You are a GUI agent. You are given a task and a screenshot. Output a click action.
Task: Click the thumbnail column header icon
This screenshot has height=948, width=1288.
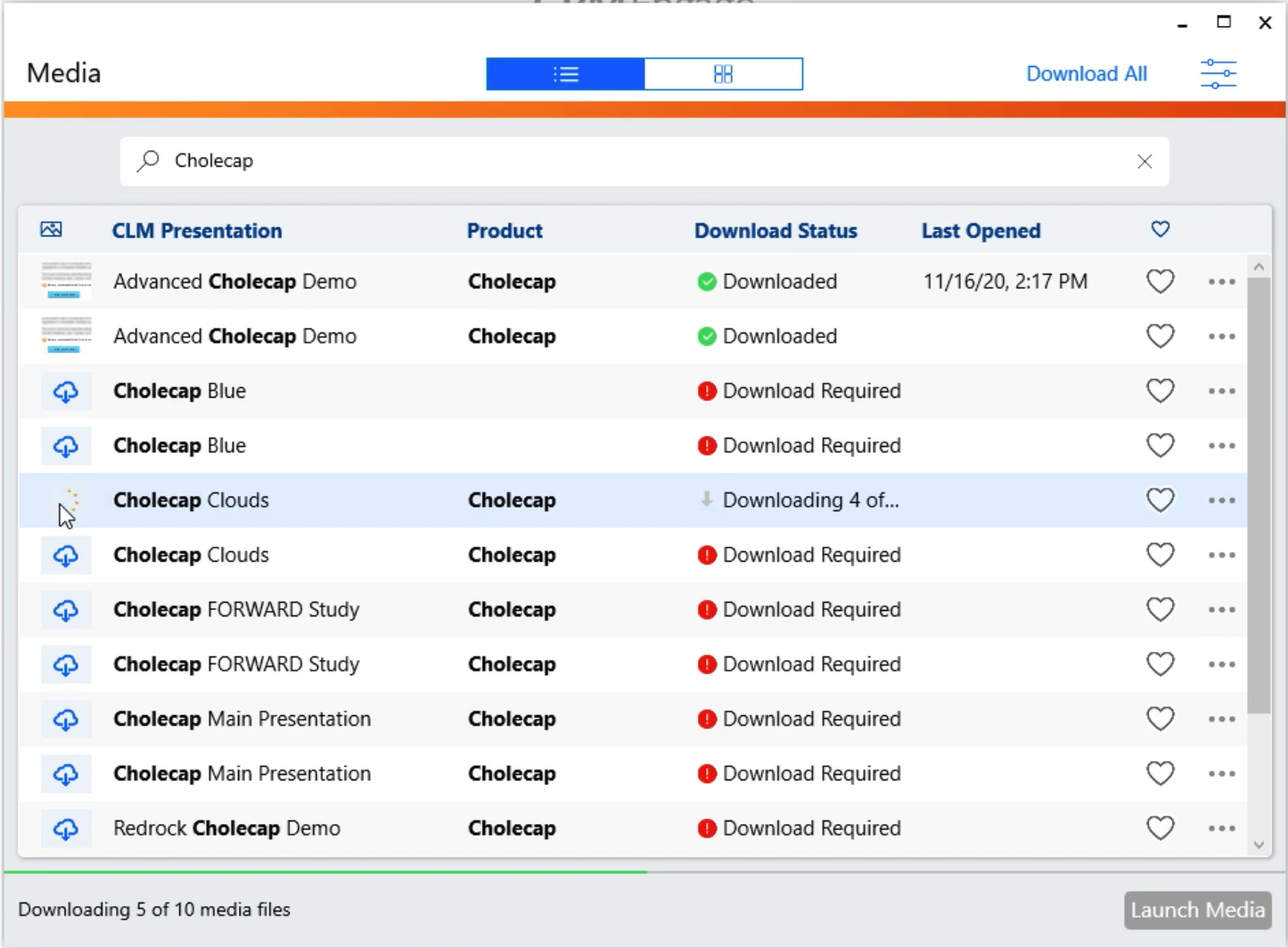pyautogui.click(x=52, y=230)
